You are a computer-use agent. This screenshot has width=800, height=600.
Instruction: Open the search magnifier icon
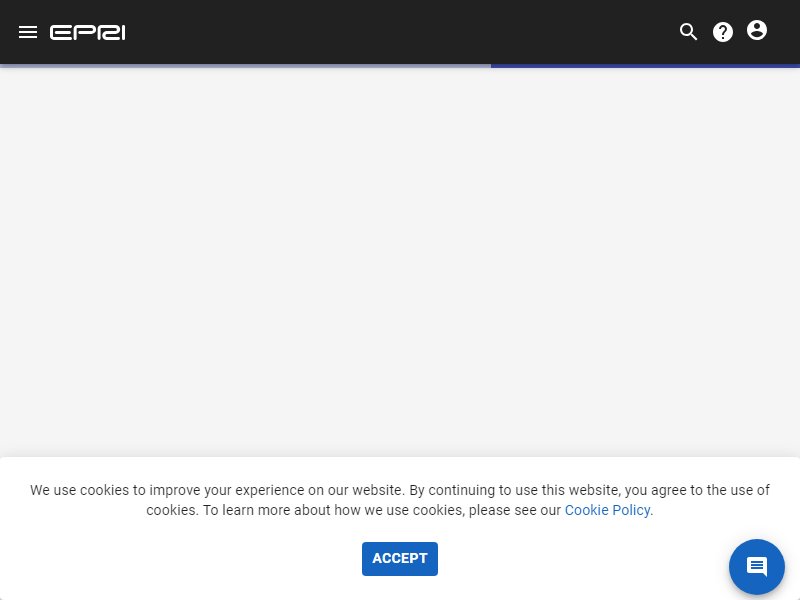pyautogui.click(x=688, y=32)
